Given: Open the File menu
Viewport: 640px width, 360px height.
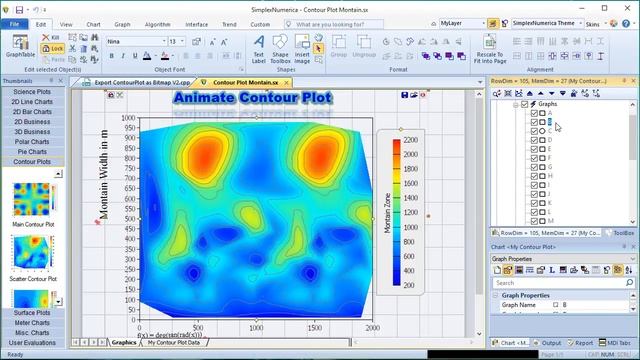Looking at the screenshot, I should tap(14, 24).
